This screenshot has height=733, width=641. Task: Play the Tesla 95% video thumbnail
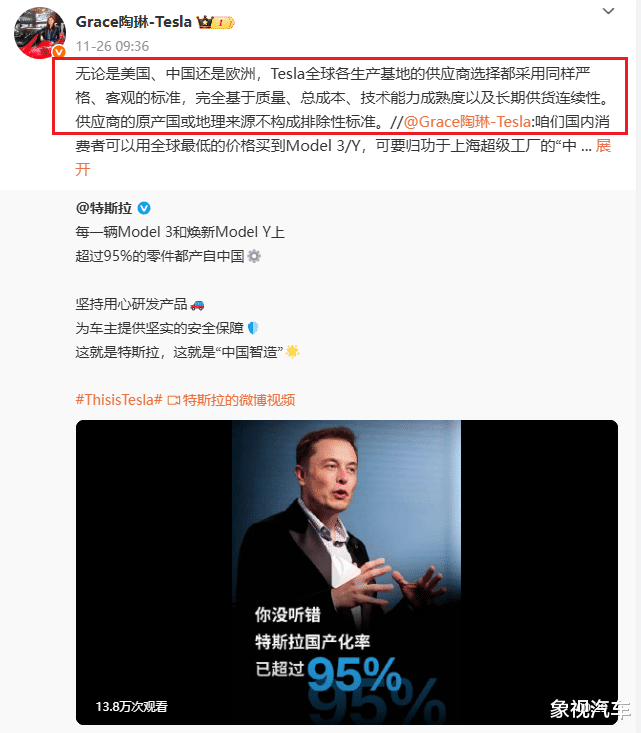pos(346,572)
